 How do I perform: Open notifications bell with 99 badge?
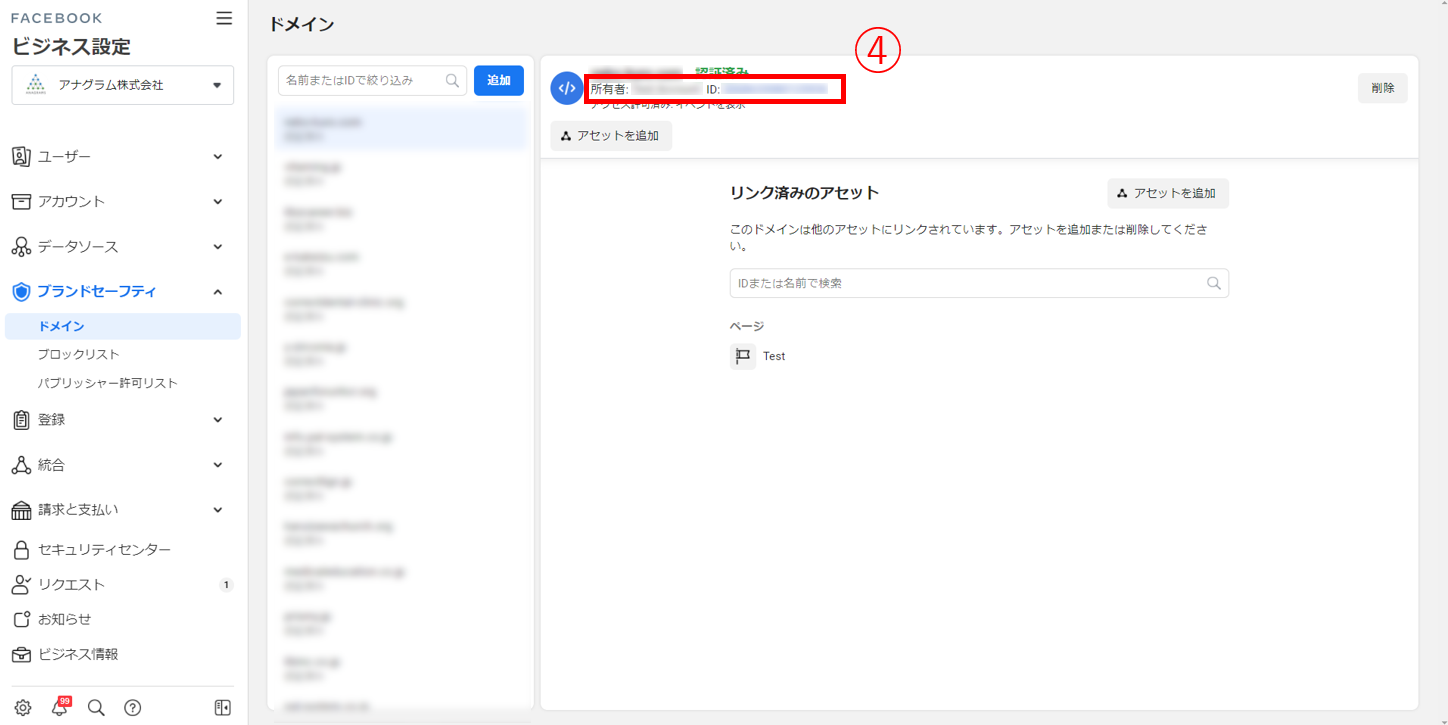pos(60,707)
